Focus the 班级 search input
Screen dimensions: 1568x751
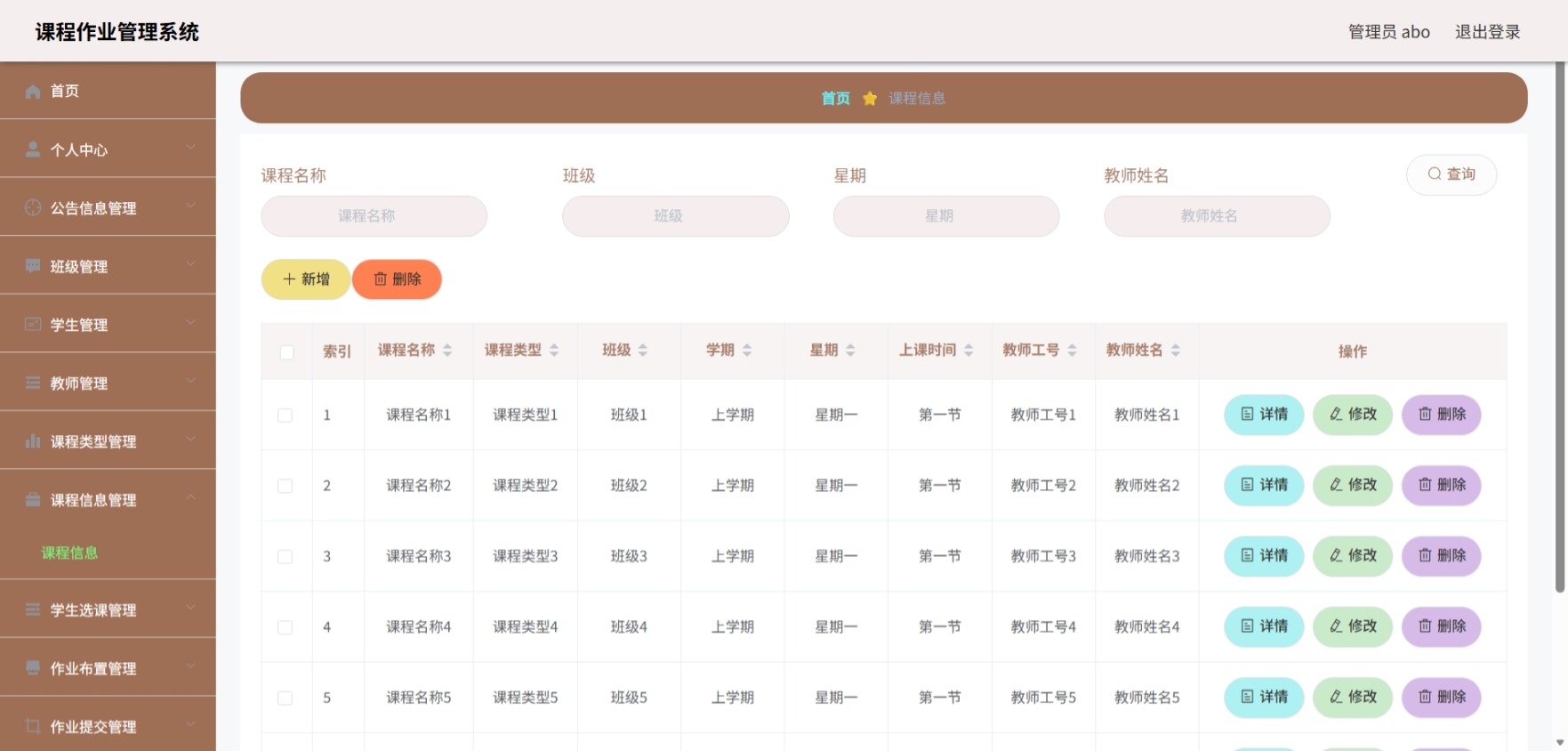click(x=676, y=216)
